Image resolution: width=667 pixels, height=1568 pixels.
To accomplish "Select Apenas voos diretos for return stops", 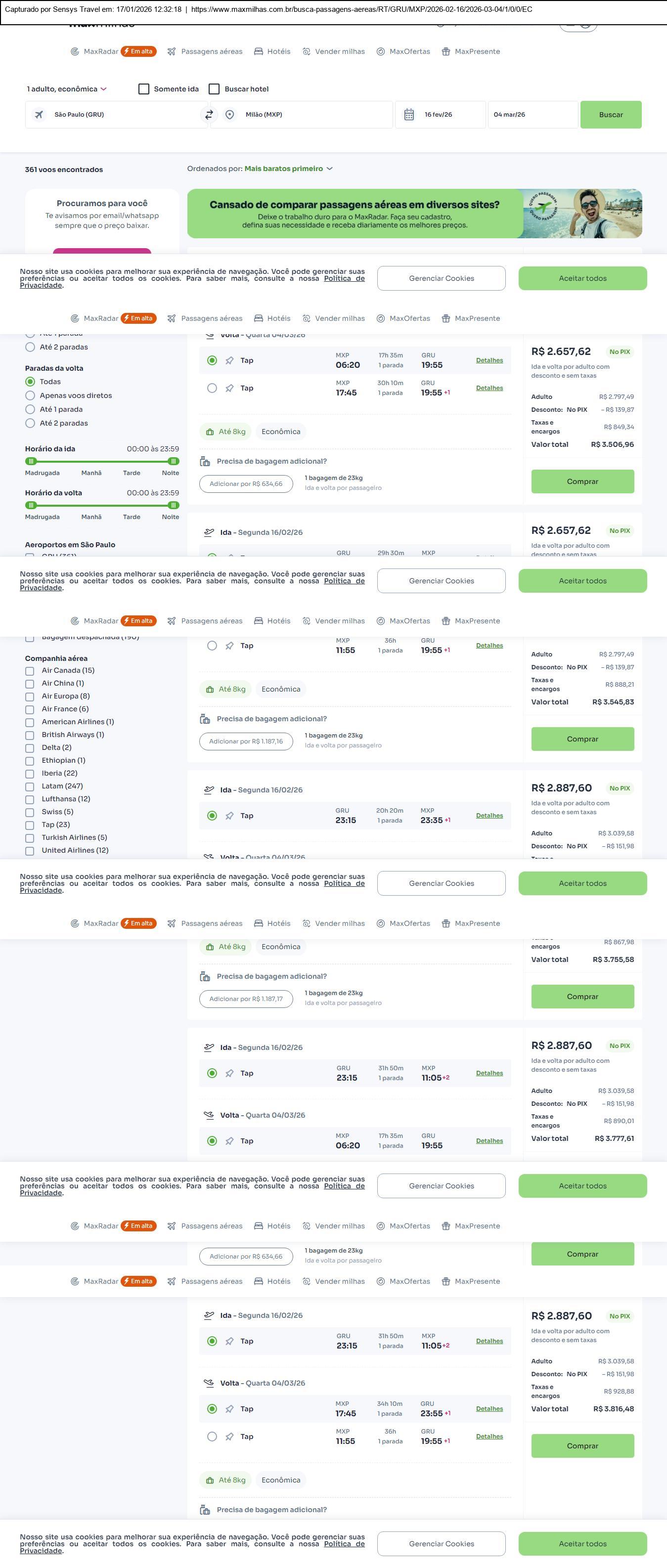I will [30, 395].
